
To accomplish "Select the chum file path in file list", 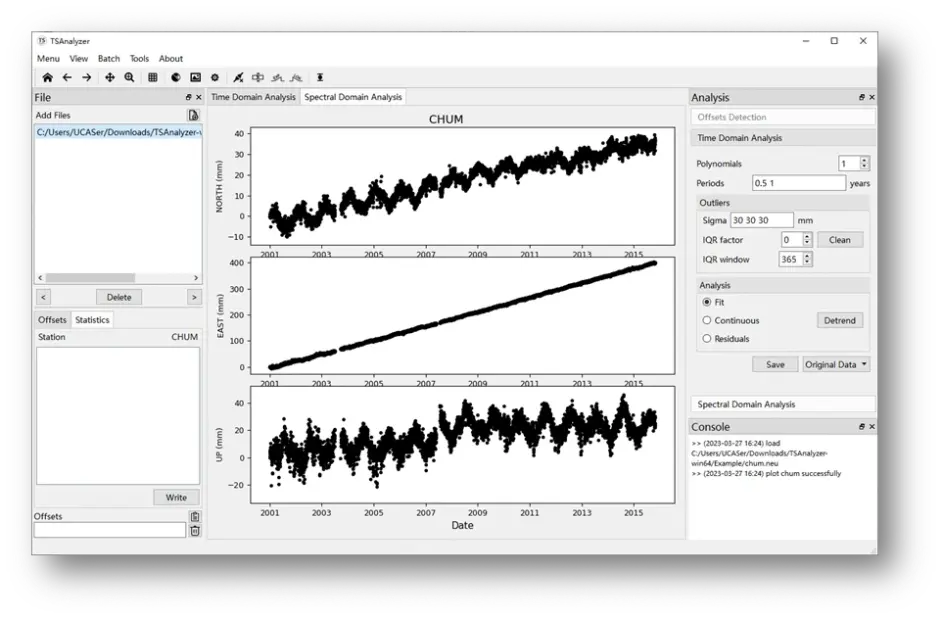I will pyautogui.click(x=118, y=132).
